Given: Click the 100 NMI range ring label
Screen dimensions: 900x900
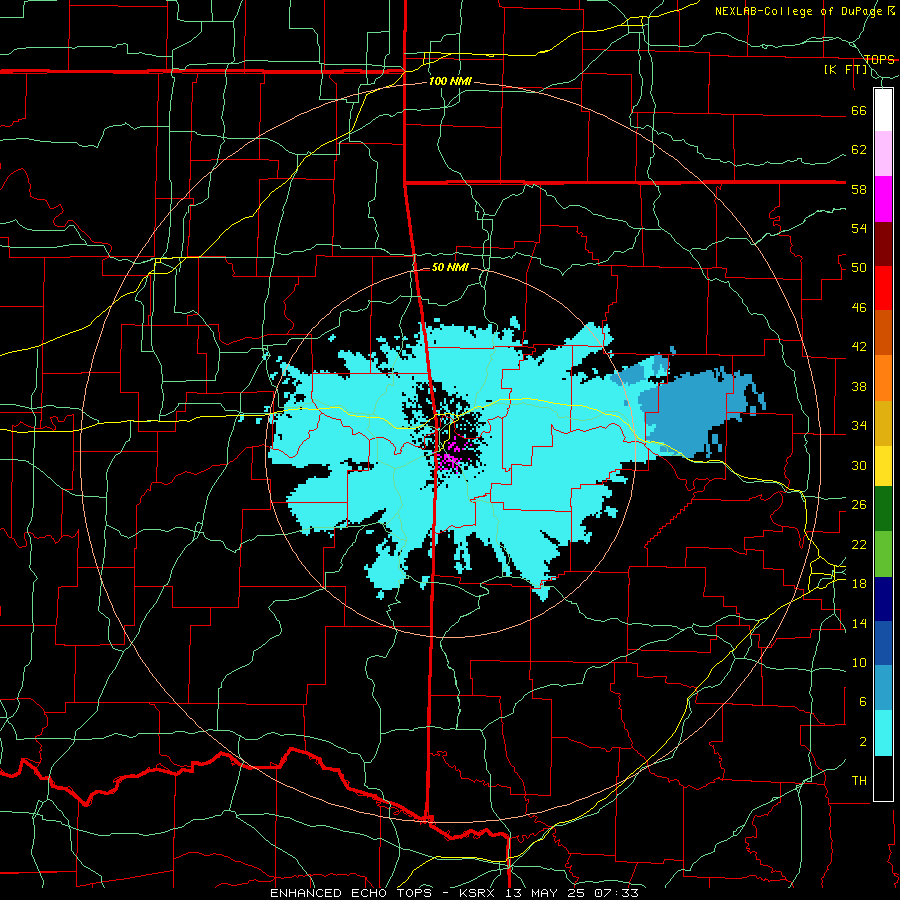Looking at the screenshot, I should coord(450,82).
